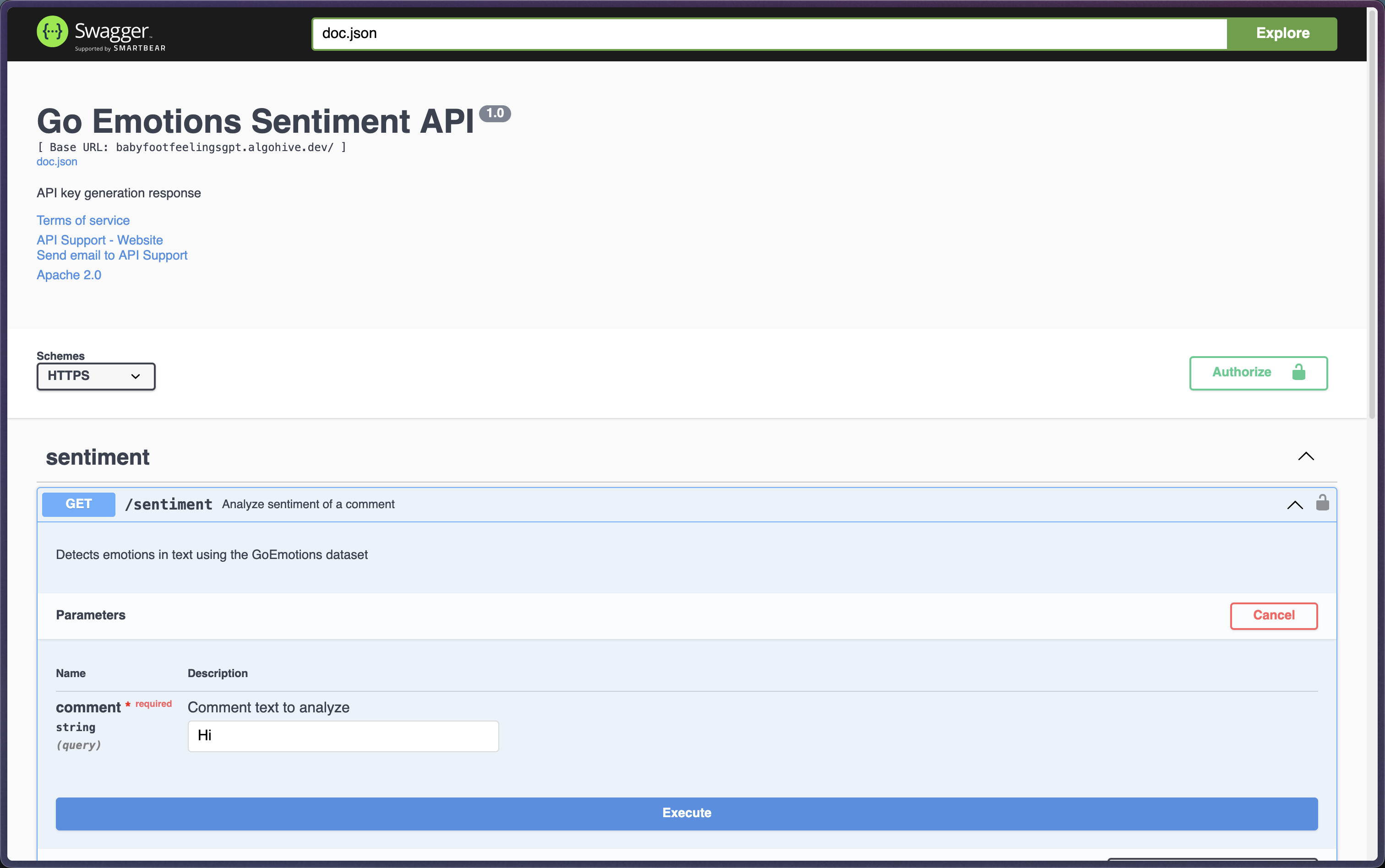Image resolution: width=1385 pixels, height=868 pixels.
Task: Click the green lock icon in Authorize
Action: coord(1298,373)
